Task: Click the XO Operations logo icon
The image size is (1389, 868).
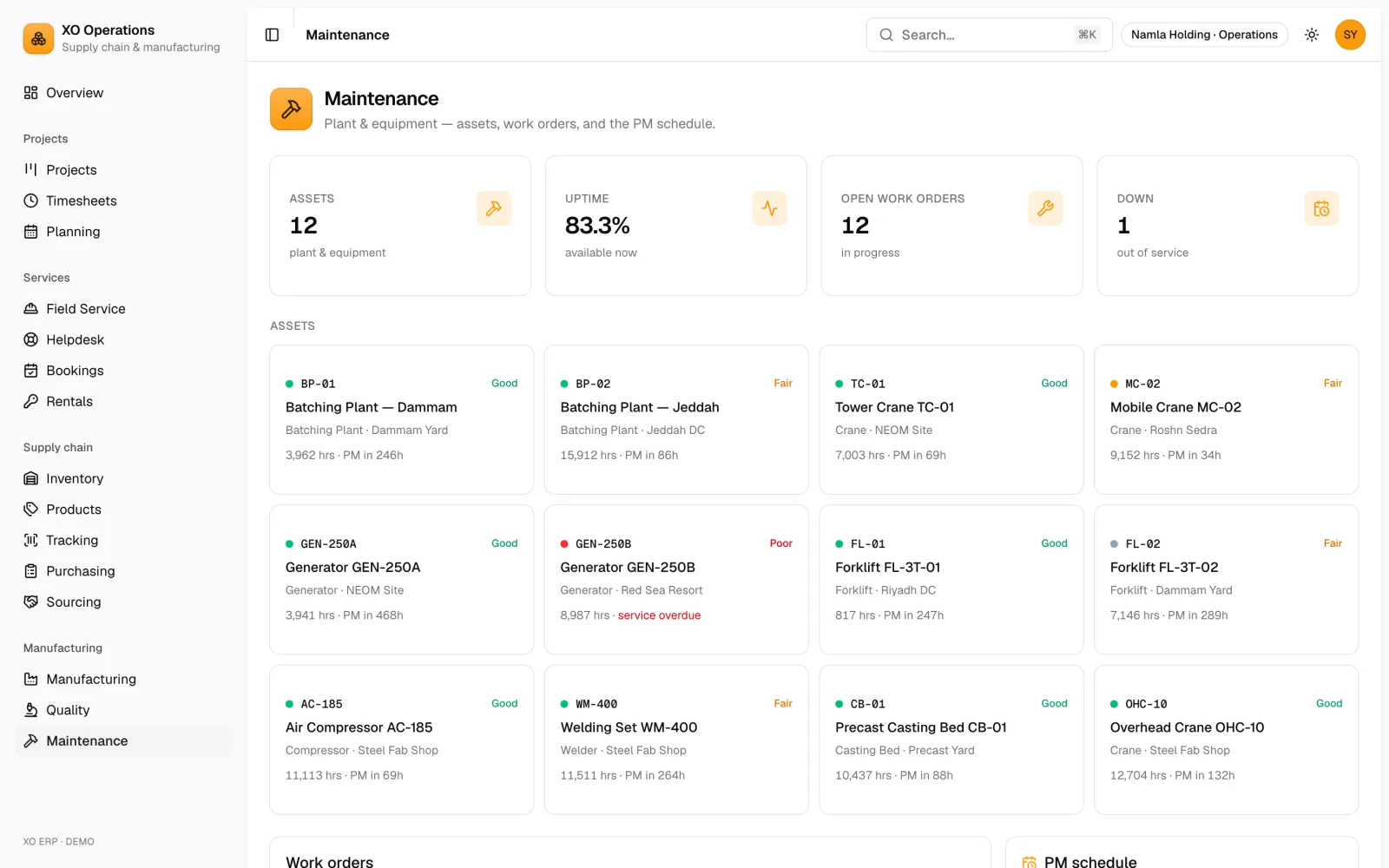Action: tap(38, 38)
